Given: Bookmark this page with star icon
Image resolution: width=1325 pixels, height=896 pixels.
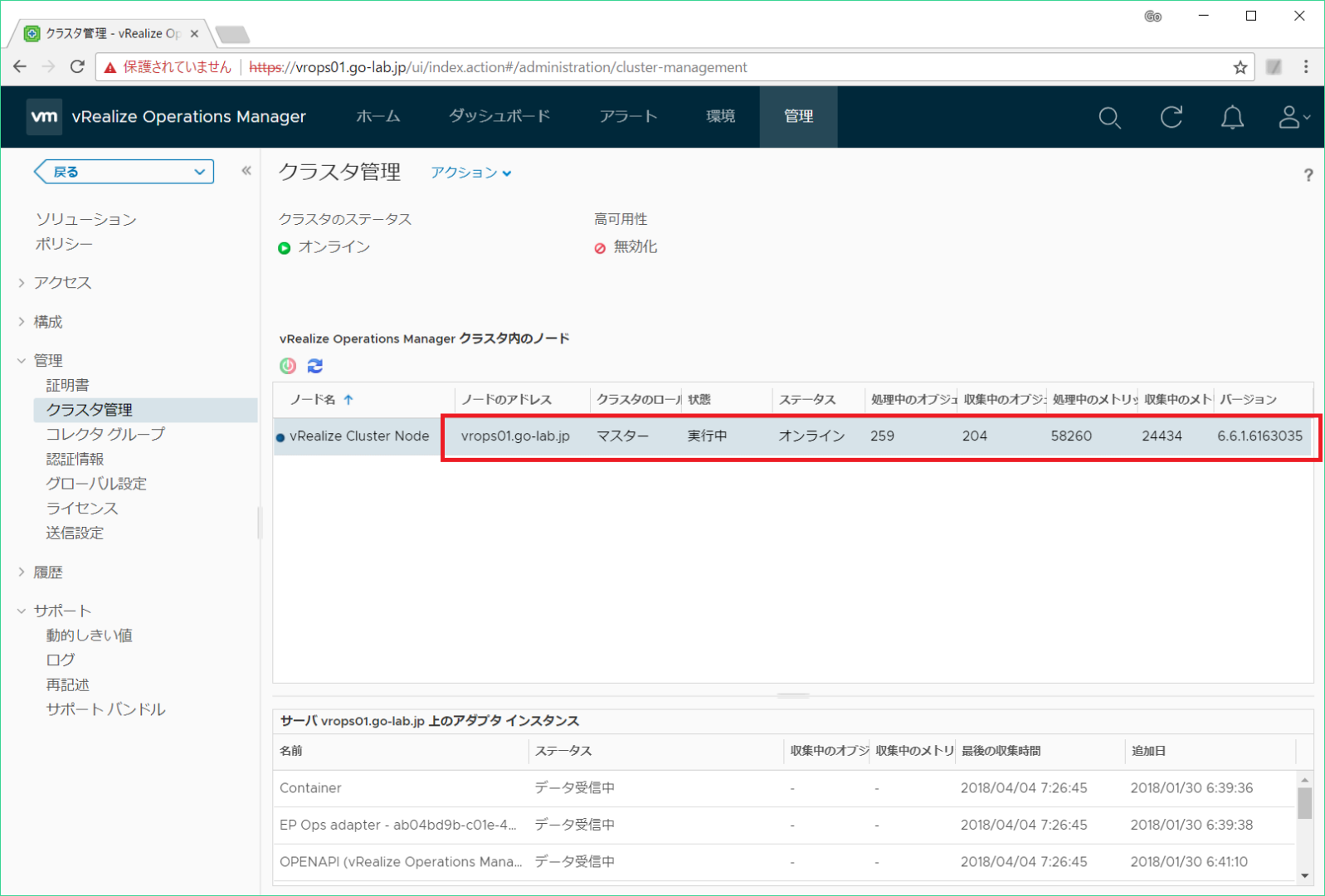Looking at the screenshot, I should click(x=1240, y=67).
